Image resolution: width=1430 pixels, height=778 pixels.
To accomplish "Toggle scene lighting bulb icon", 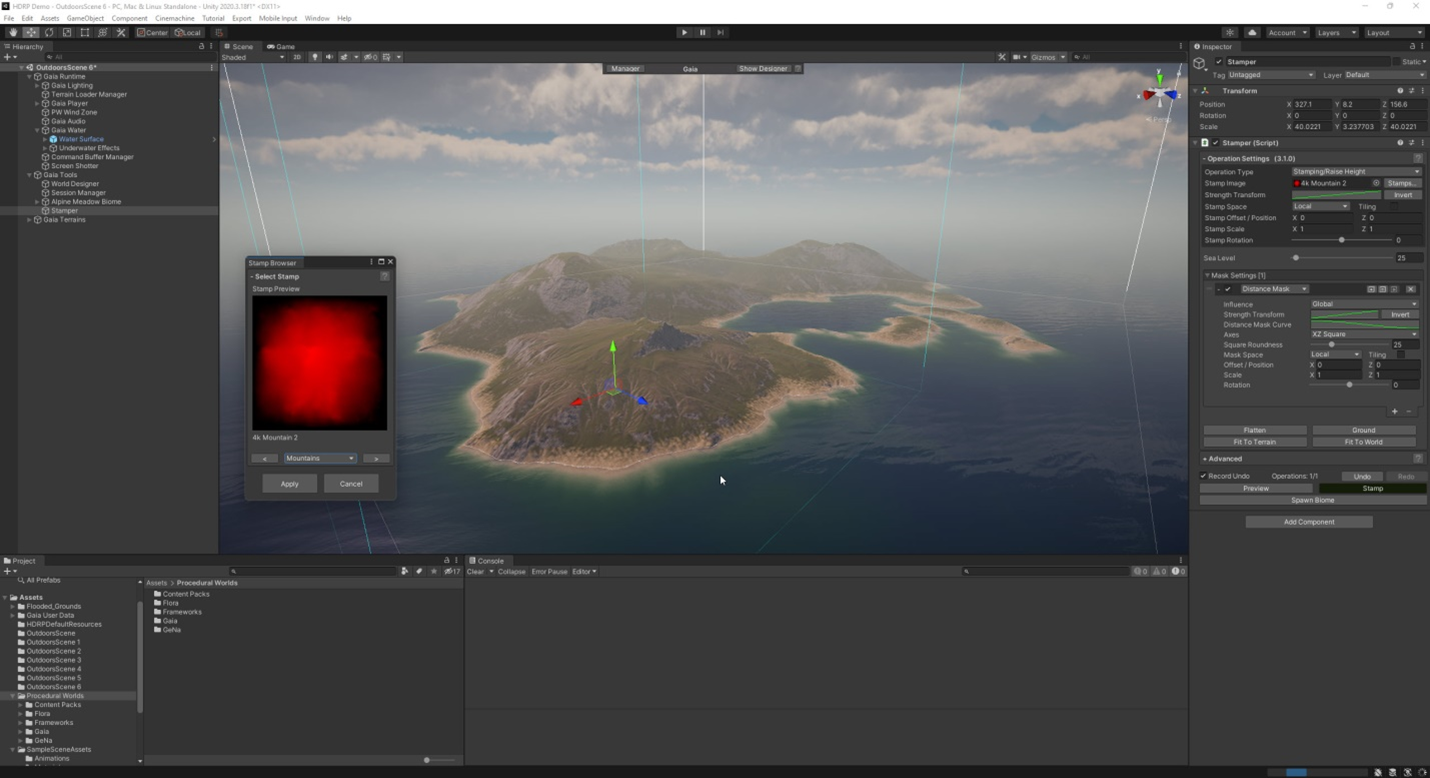I will 314,57.
